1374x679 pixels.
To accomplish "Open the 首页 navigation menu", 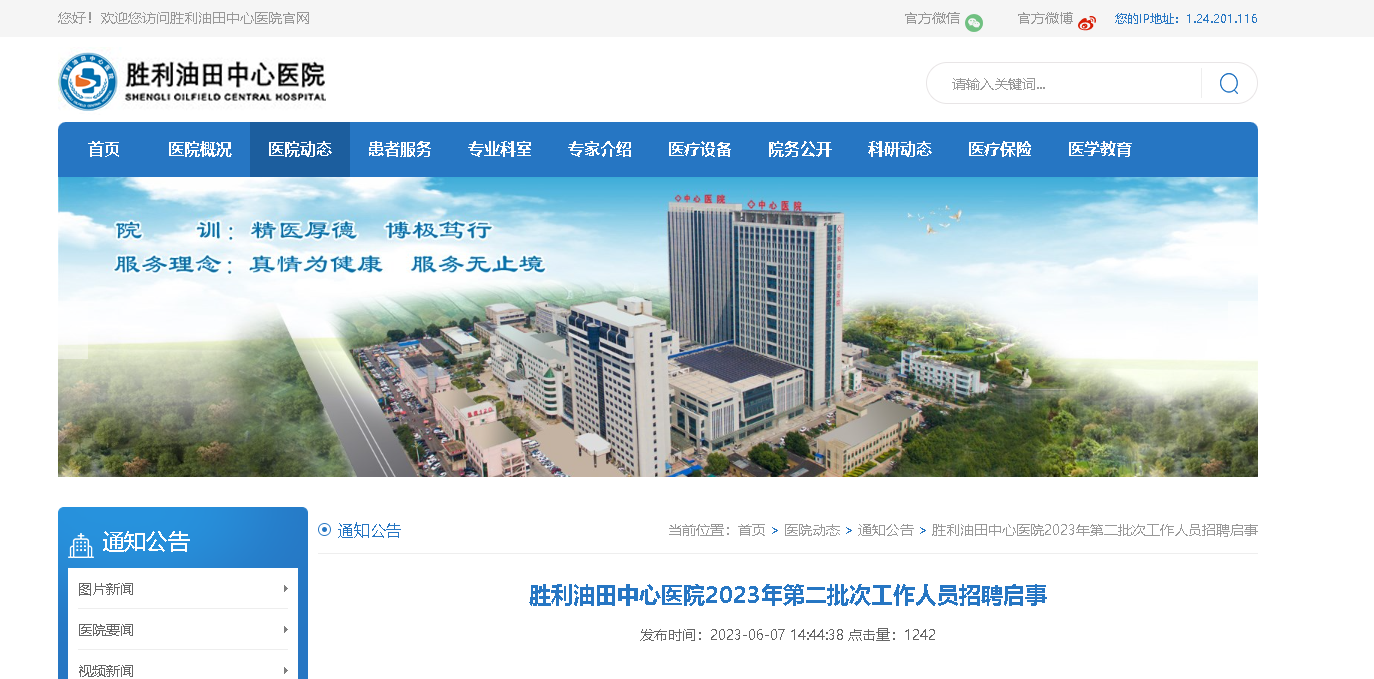I will [x=104, y=150].
